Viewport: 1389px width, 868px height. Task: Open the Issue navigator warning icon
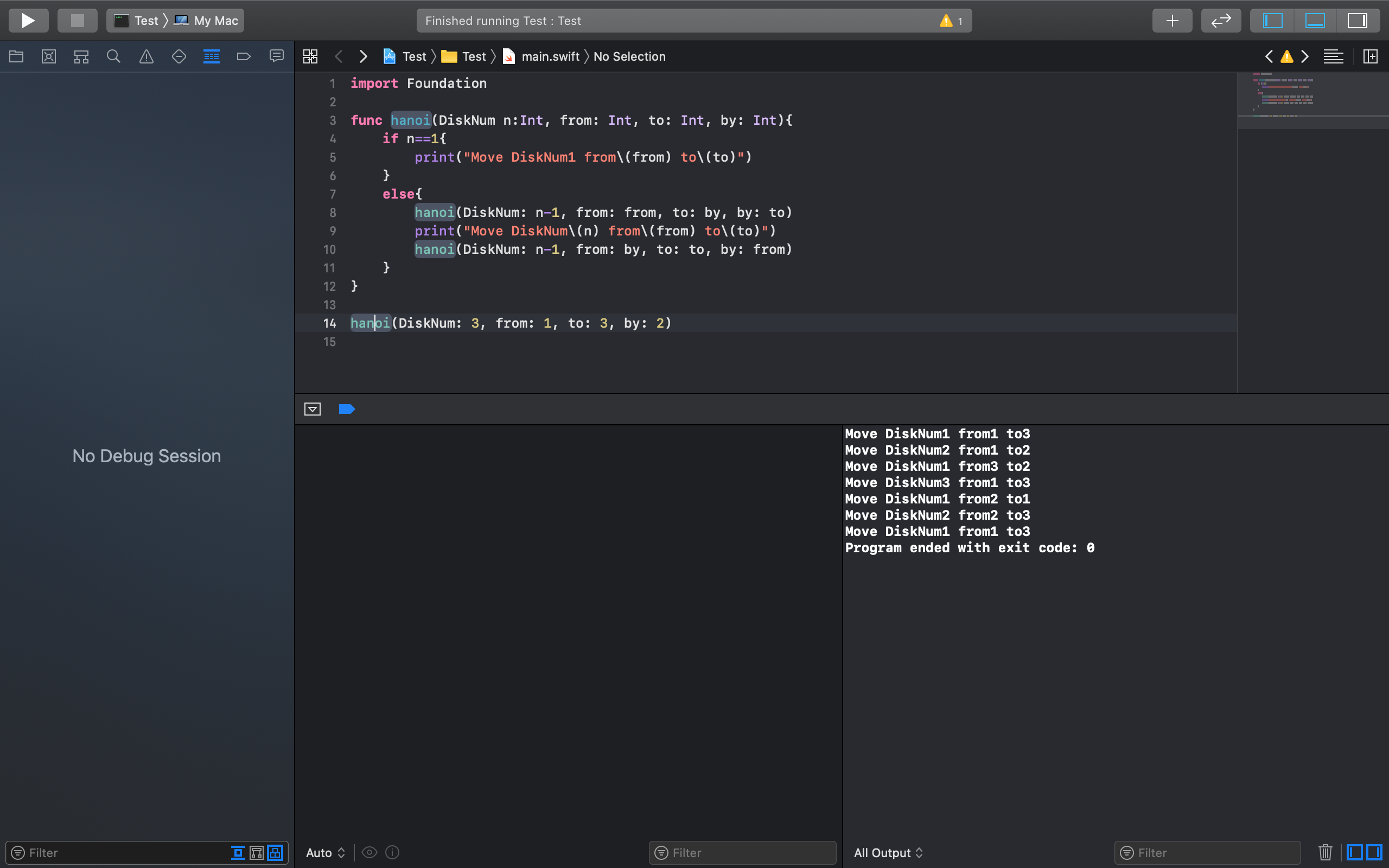pyautogui.click(x=146, y=56)
